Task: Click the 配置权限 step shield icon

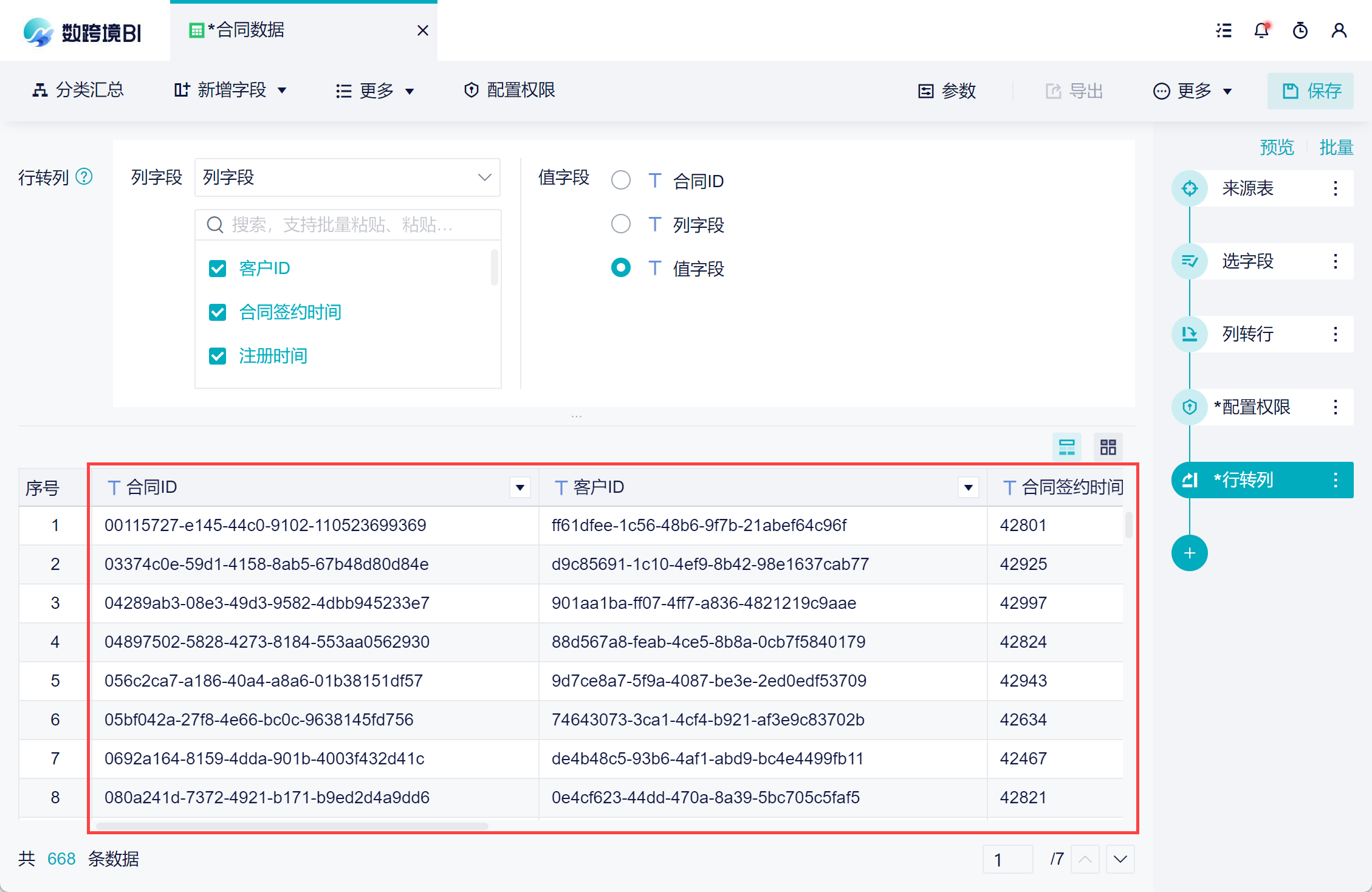Action: [x=1190, y=407]
